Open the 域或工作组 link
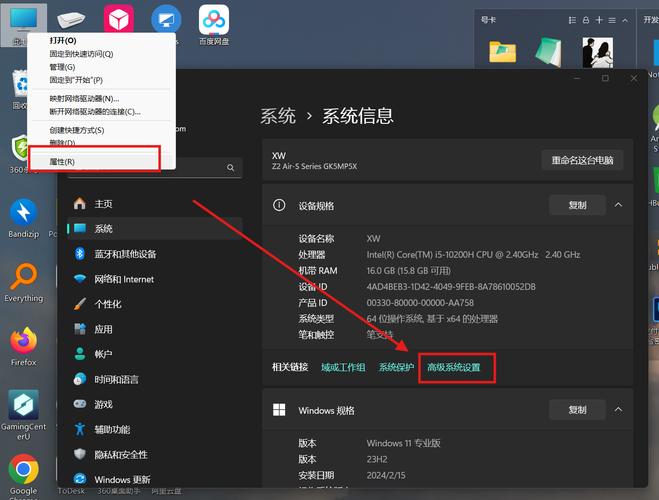659x500 pixels. [343, 367]
